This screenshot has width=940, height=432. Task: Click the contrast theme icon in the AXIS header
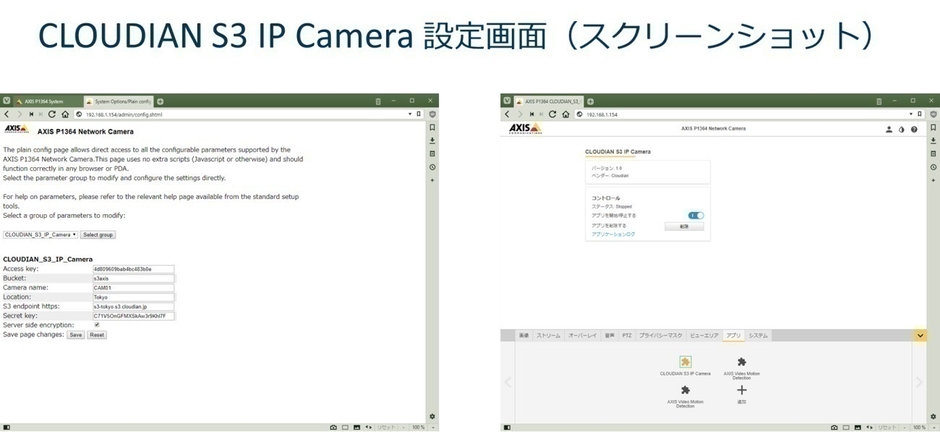point(900,129)
